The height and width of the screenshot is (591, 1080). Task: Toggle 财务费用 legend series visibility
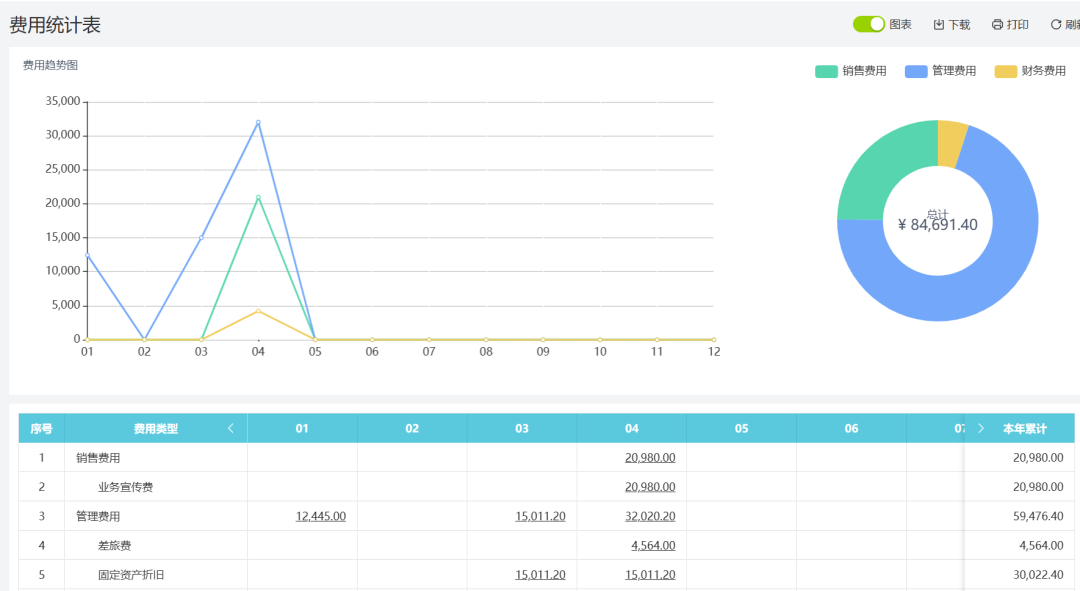pyautogui.click(x=1030, y=71)
